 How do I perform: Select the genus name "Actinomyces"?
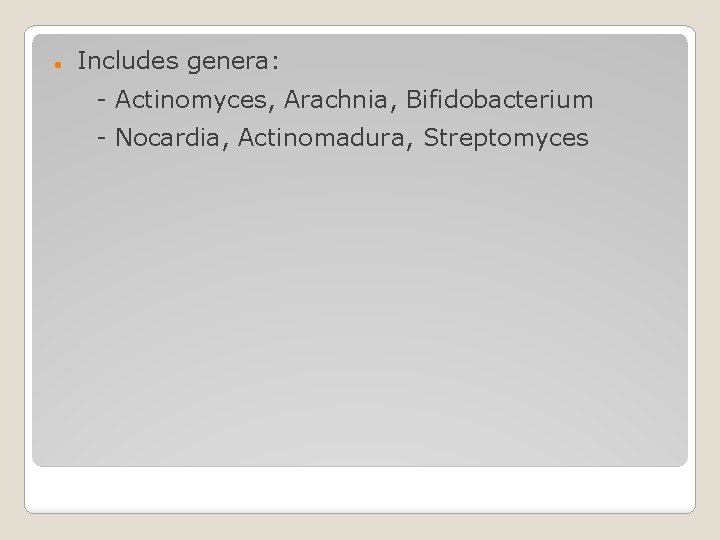[x=191, y=101]
